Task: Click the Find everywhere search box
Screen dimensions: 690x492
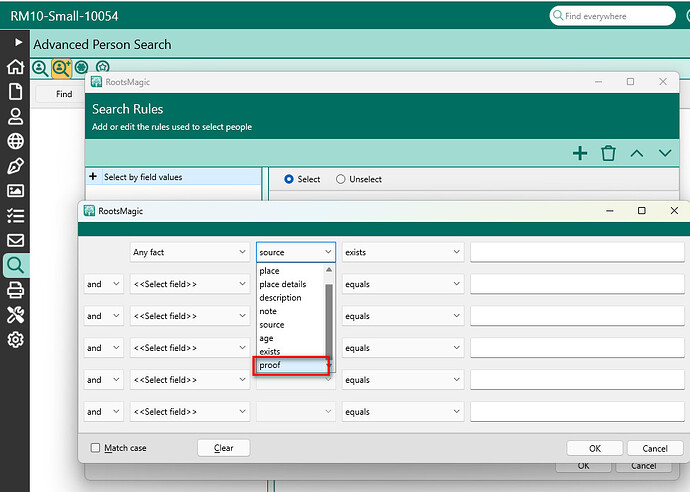Action: click(x=612, y=16)
